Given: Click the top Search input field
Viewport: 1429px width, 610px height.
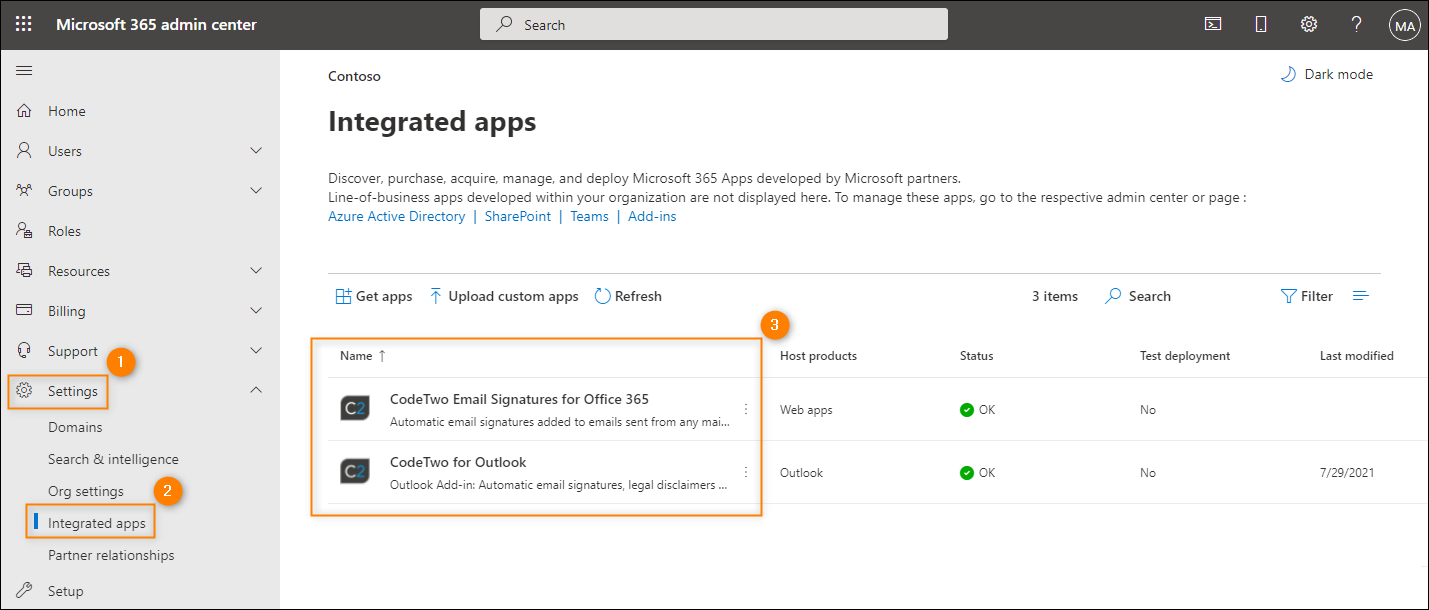Looking at the screenshot, I should tap(712, 23).
